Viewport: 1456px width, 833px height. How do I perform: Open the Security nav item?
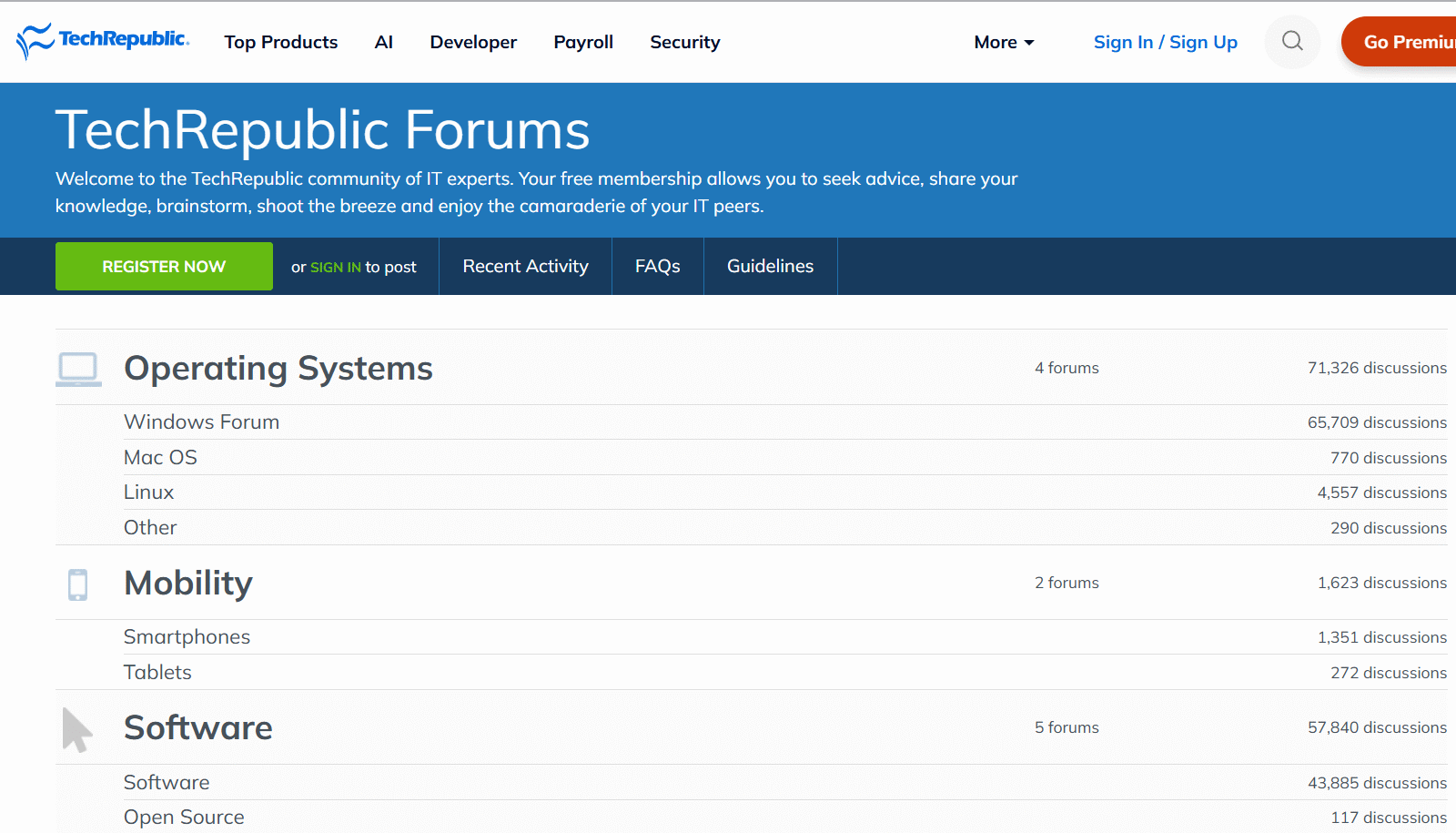coord(685,42)
